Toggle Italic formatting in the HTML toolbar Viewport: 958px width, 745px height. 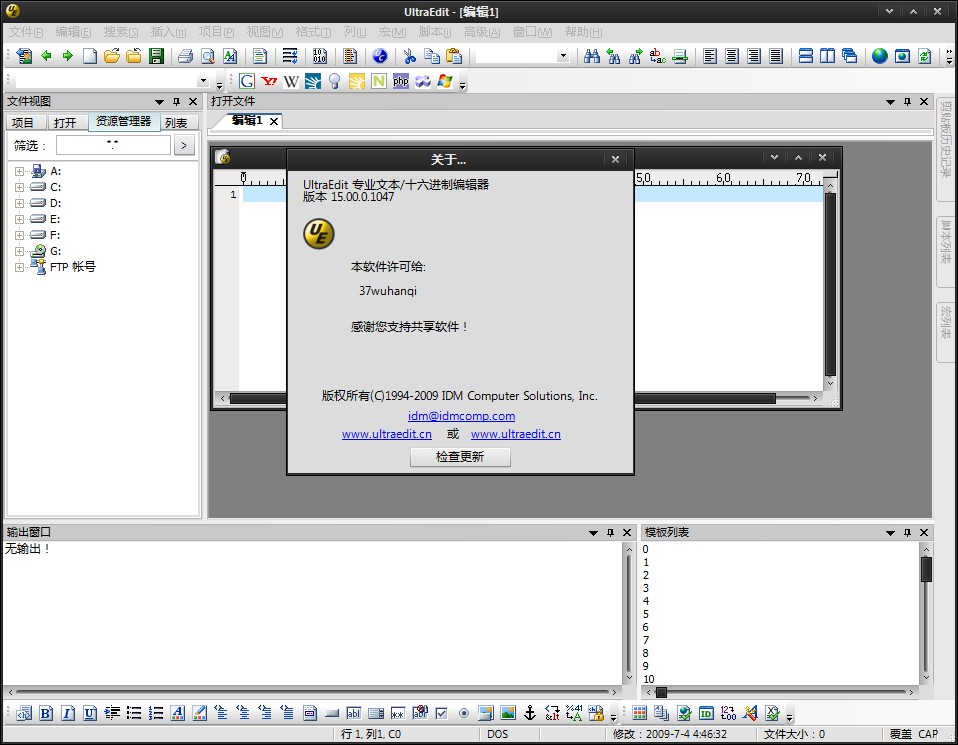click(68, 713)
